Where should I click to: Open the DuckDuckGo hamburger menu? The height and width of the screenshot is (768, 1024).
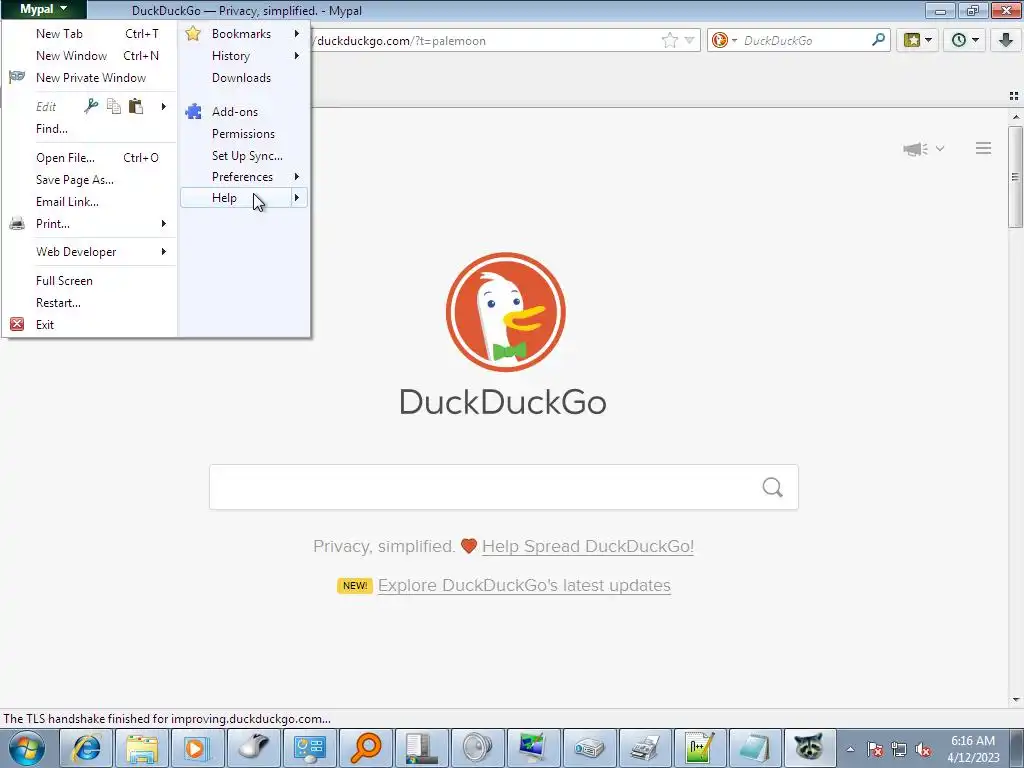pyautogui.click(x=984, y=148)
